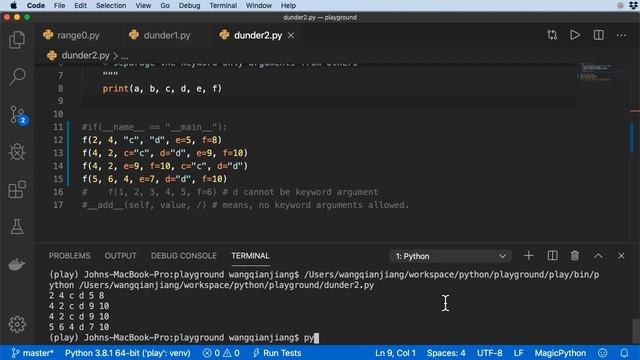Change language mode MagicPython
Viewport: 640px width, 360px height.
click(560, 353)
